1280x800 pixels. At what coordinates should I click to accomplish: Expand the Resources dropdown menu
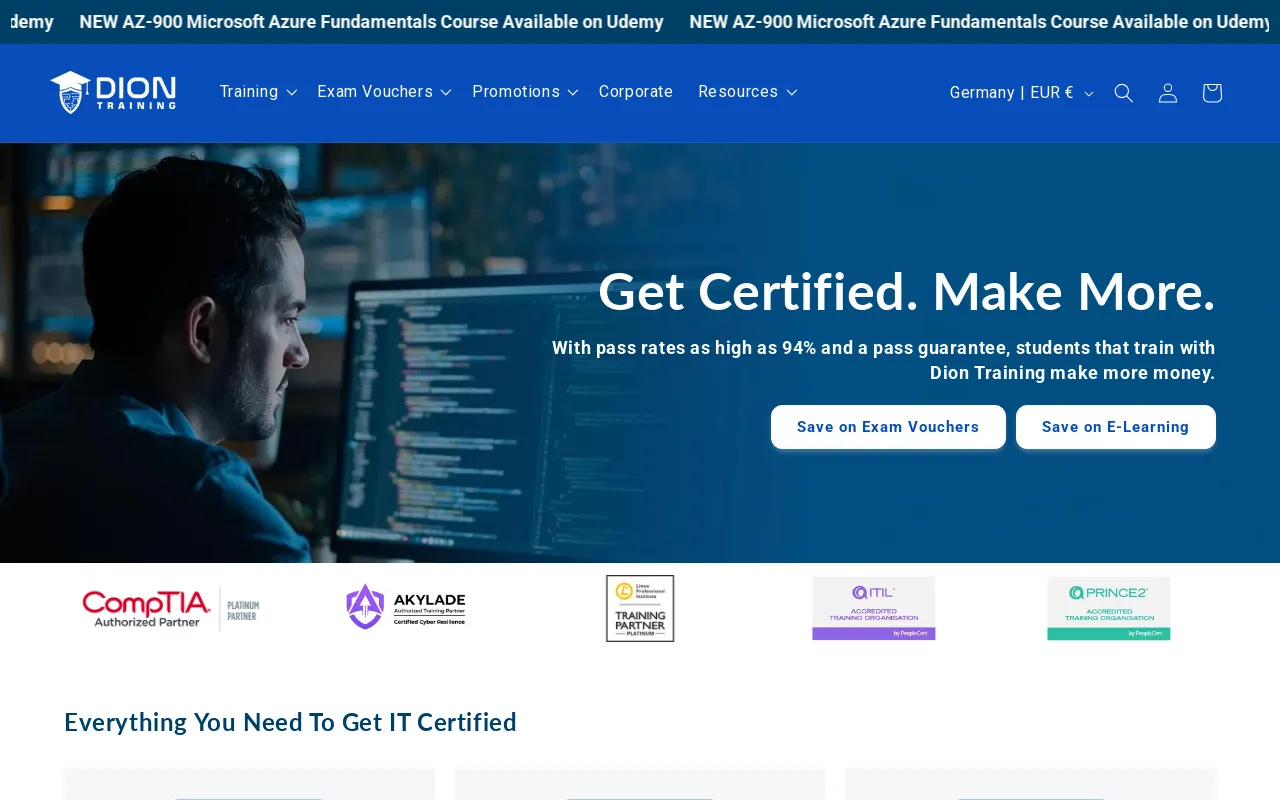pyautogui.click(x=747, y=92)
